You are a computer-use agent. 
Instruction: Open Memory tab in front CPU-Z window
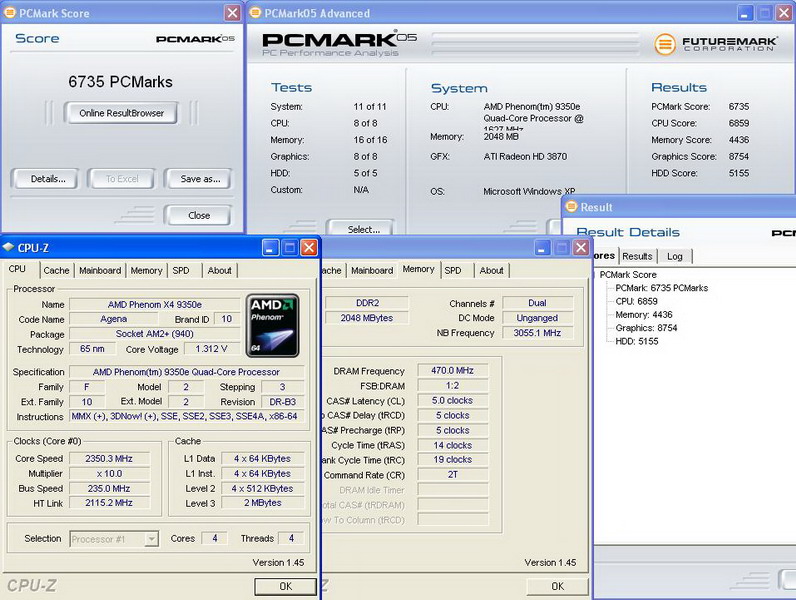pos(146,271)
